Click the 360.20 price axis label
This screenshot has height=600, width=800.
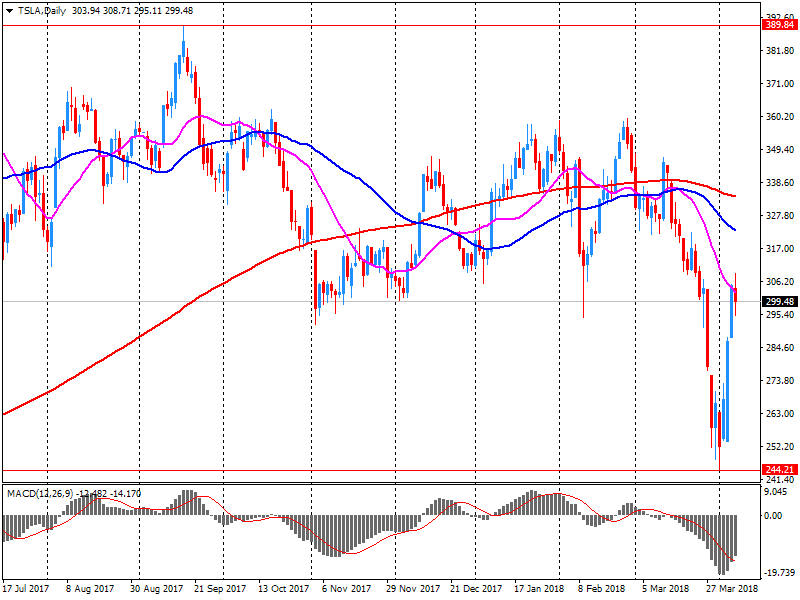coord(780,117)
